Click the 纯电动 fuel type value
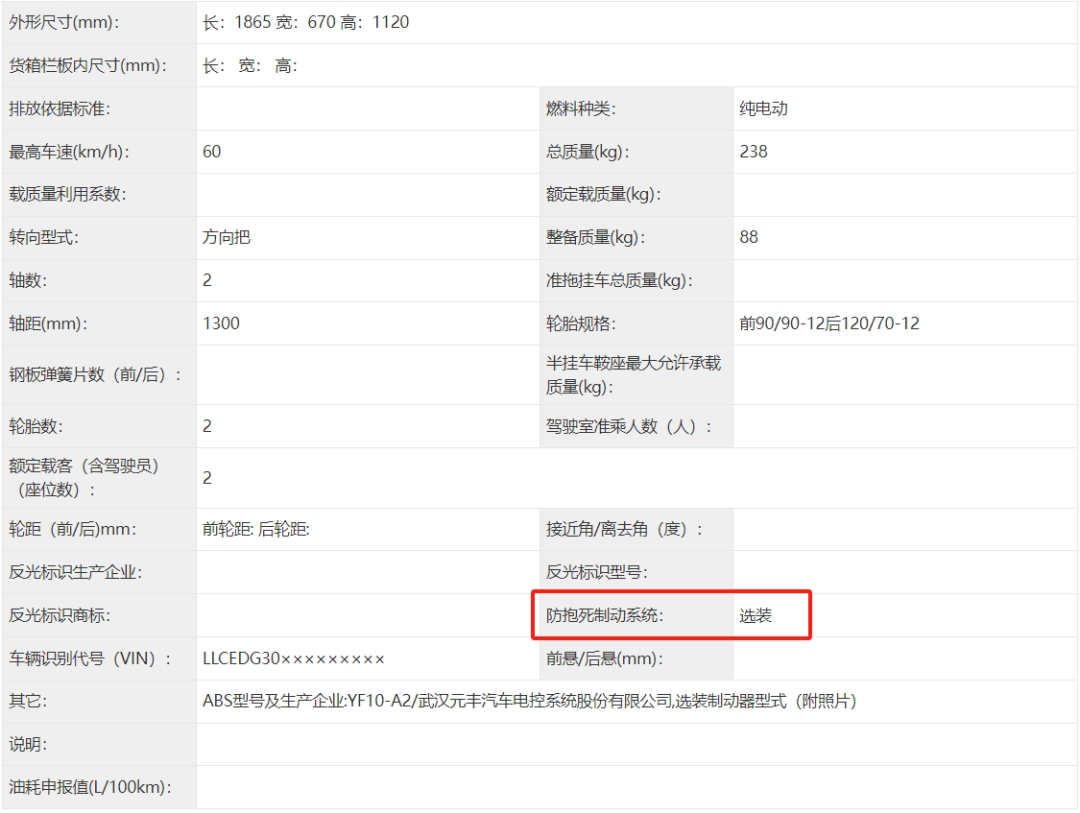Image resolution: width=1080 pixels, height=813 pixels. pyautogui.click(x=764, y=108)
